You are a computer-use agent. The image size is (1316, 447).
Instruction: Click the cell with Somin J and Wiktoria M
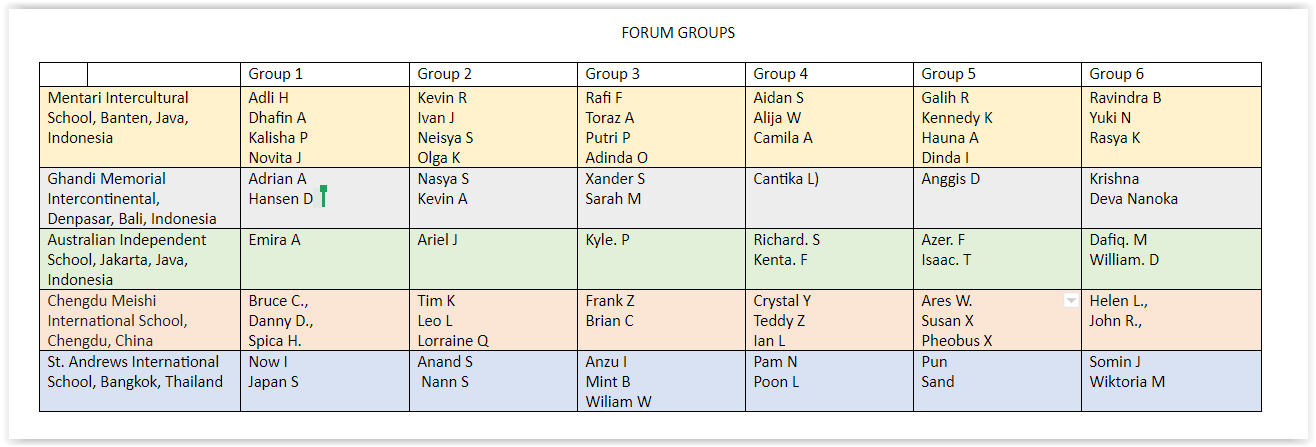1171,381
